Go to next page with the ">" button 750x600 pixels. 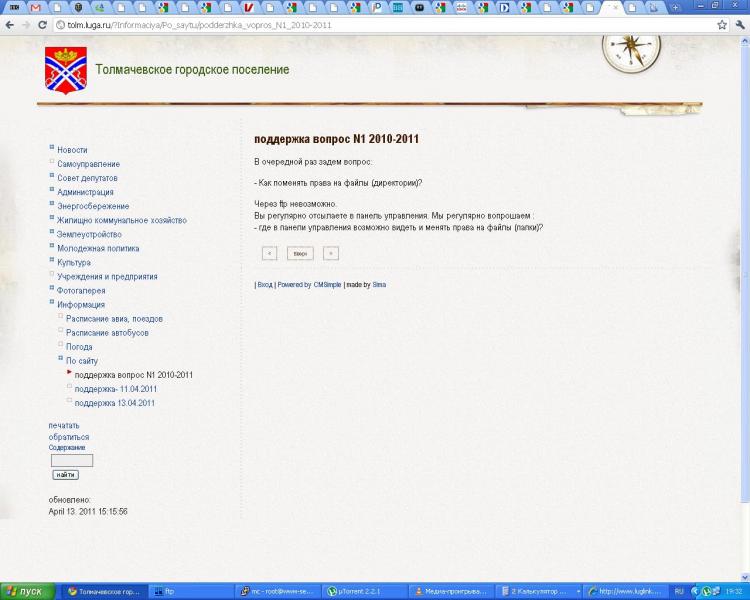(x=331, y=253)
